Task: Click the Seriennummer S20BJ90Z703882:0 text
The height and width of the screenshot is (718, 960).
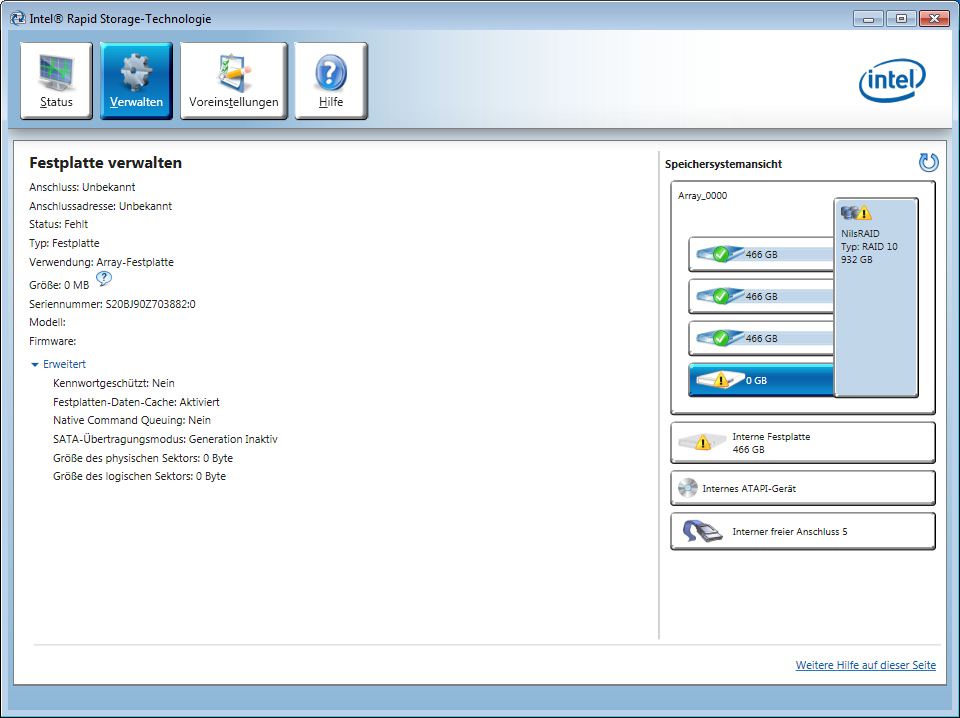Action: coord(112,304)
